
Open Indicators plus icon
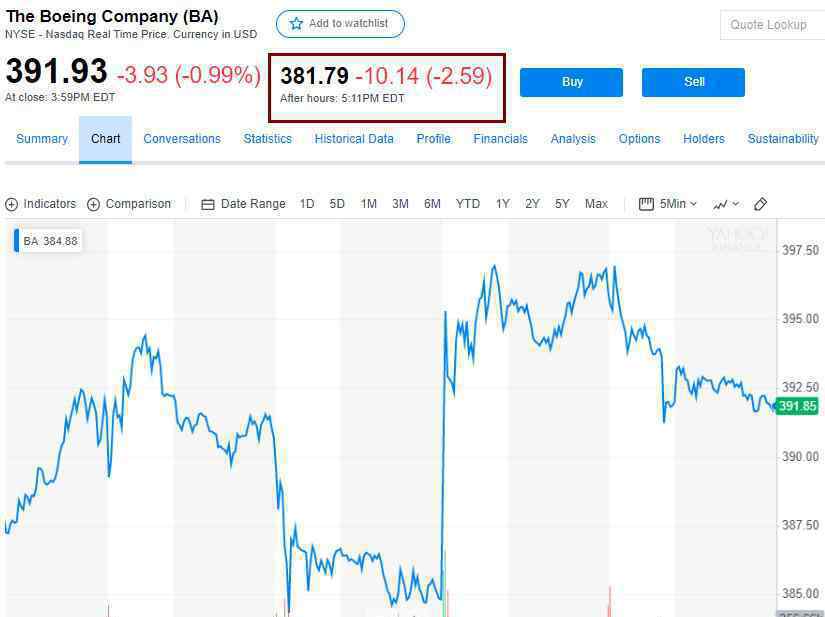coord(12,204)
